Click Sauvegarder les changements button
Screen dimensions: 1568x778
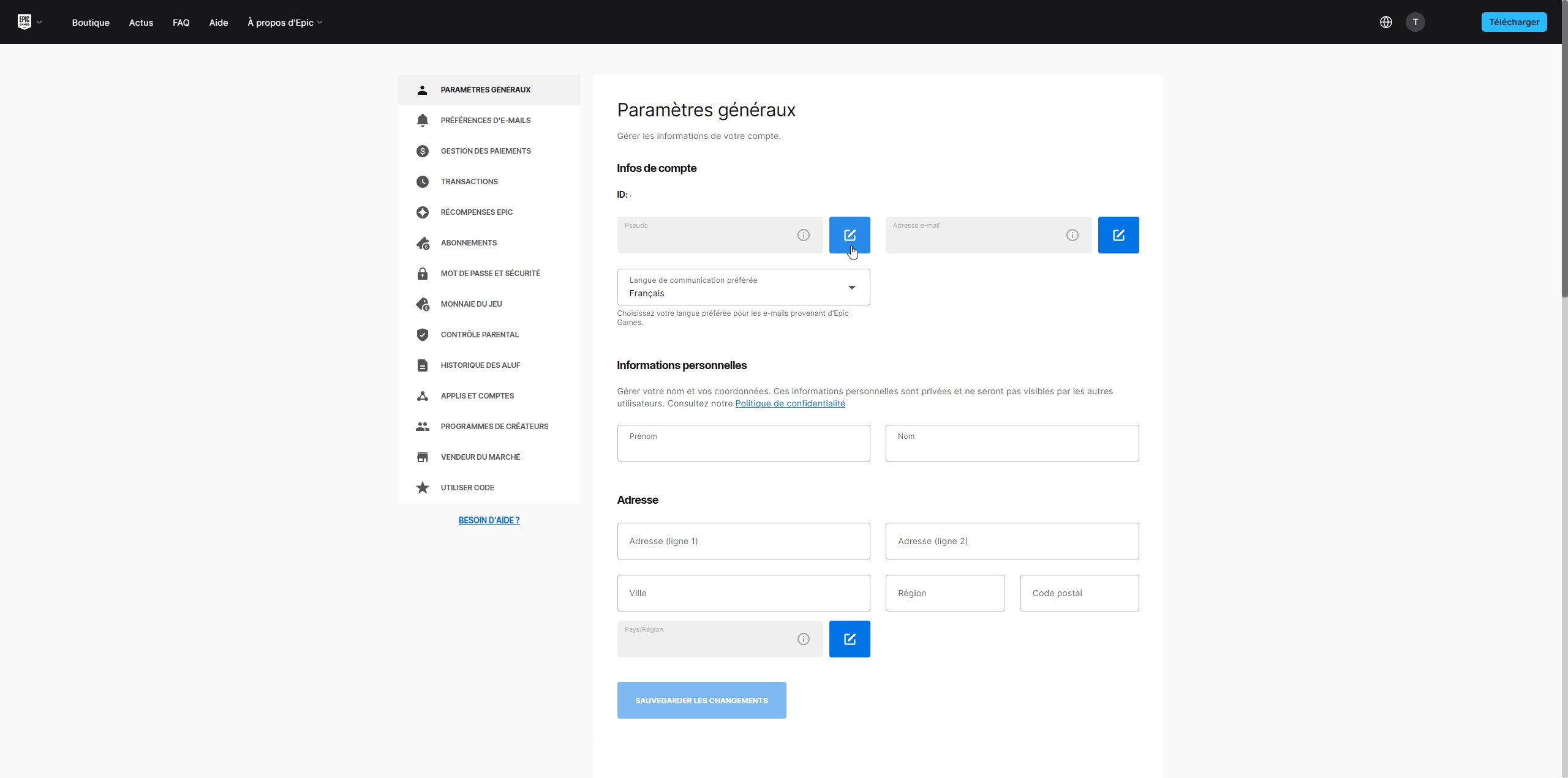(701, 700)
